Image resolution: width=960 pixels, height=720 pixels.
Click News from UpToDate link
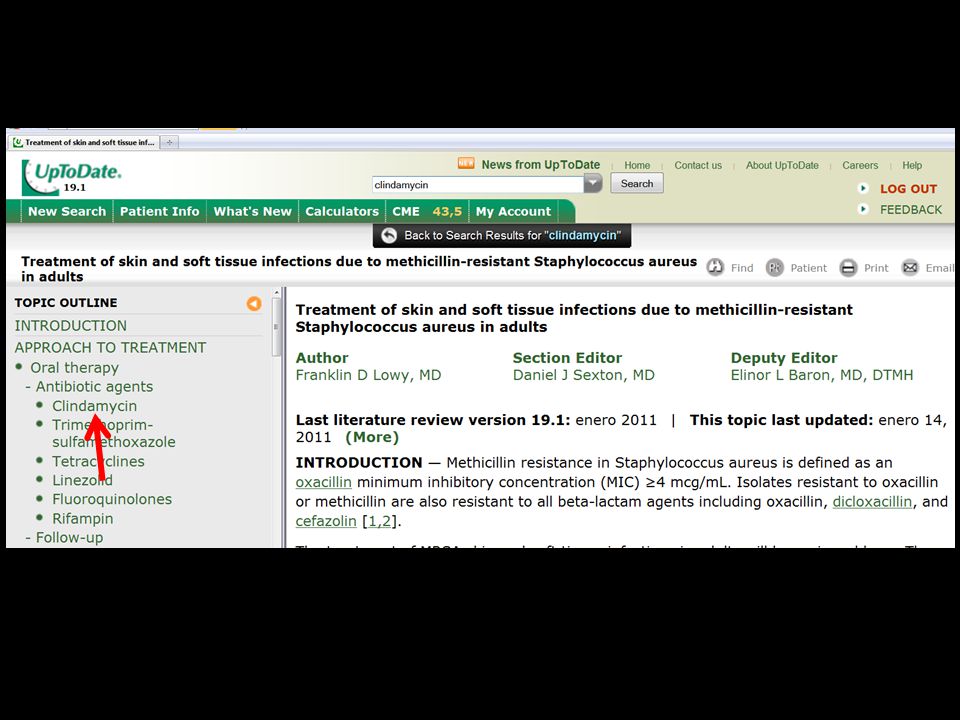pos(541,165)
